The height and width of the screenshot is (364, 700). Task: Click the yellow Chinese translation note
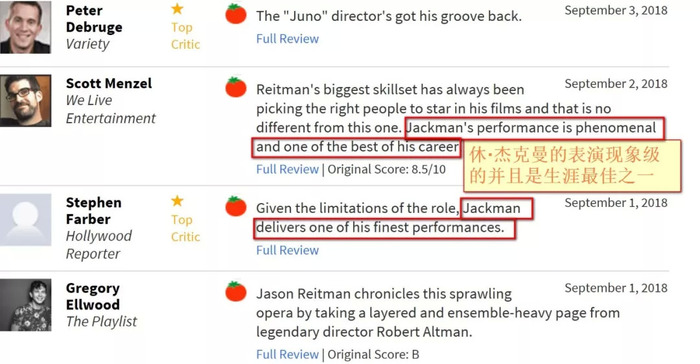[x=572, y=166]
